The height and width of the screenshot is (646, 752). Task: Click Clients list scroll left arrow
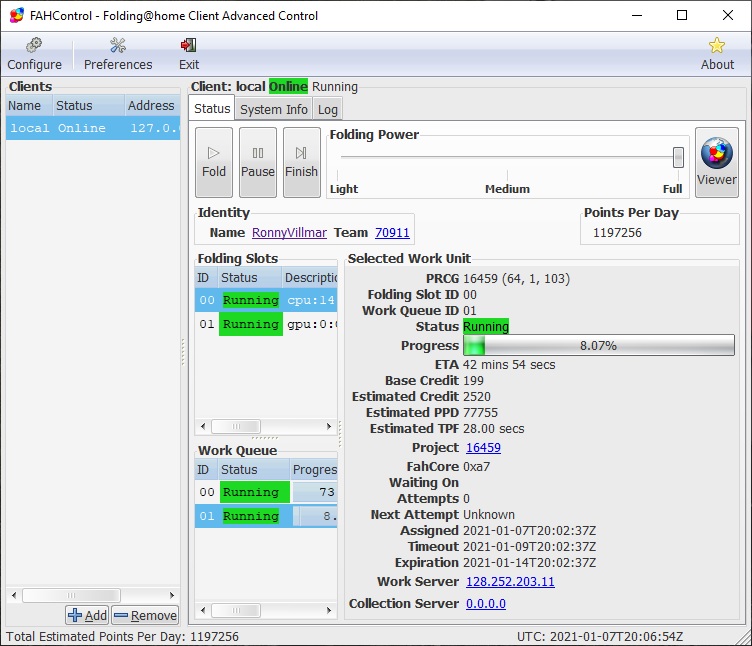tap(14, 595)
